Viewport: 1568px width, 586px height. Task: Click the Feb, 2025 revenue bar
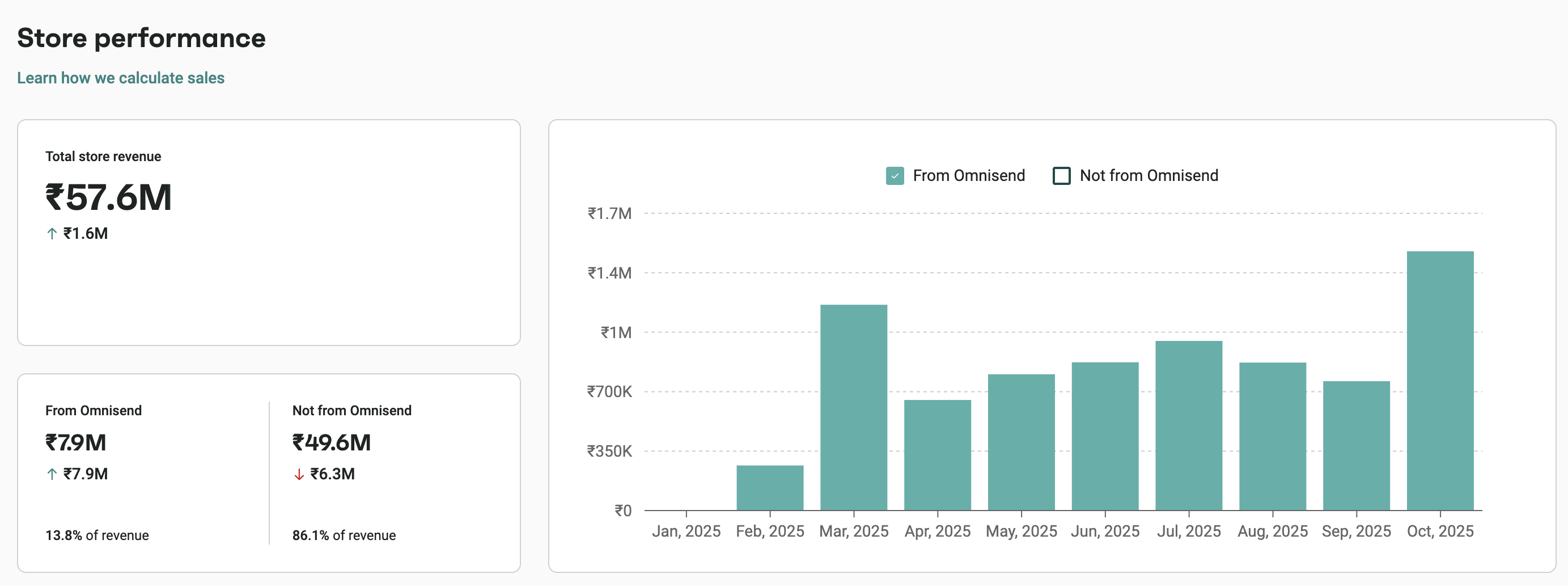click(x=769, y=487)
